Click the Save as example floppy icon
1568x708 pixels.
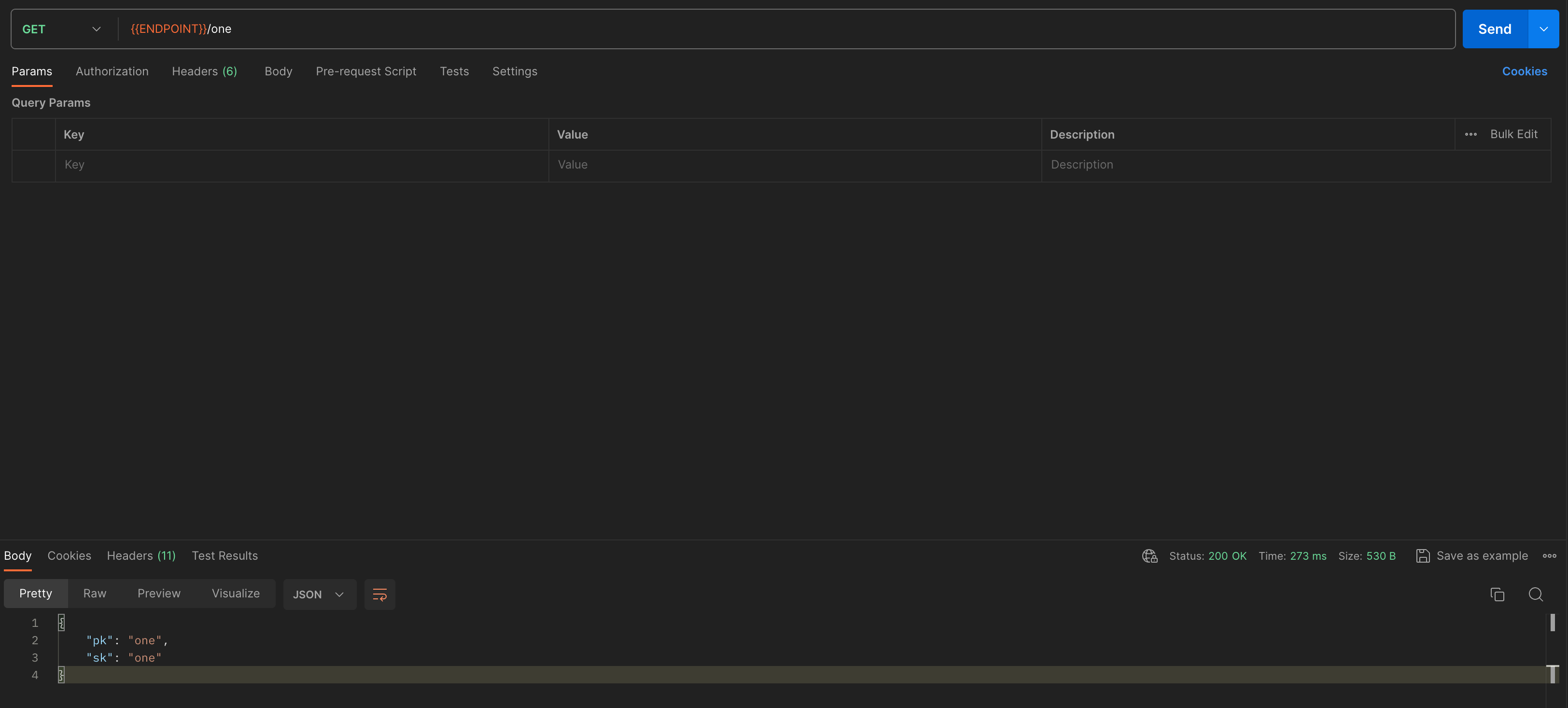click(x=1423, y=556)
